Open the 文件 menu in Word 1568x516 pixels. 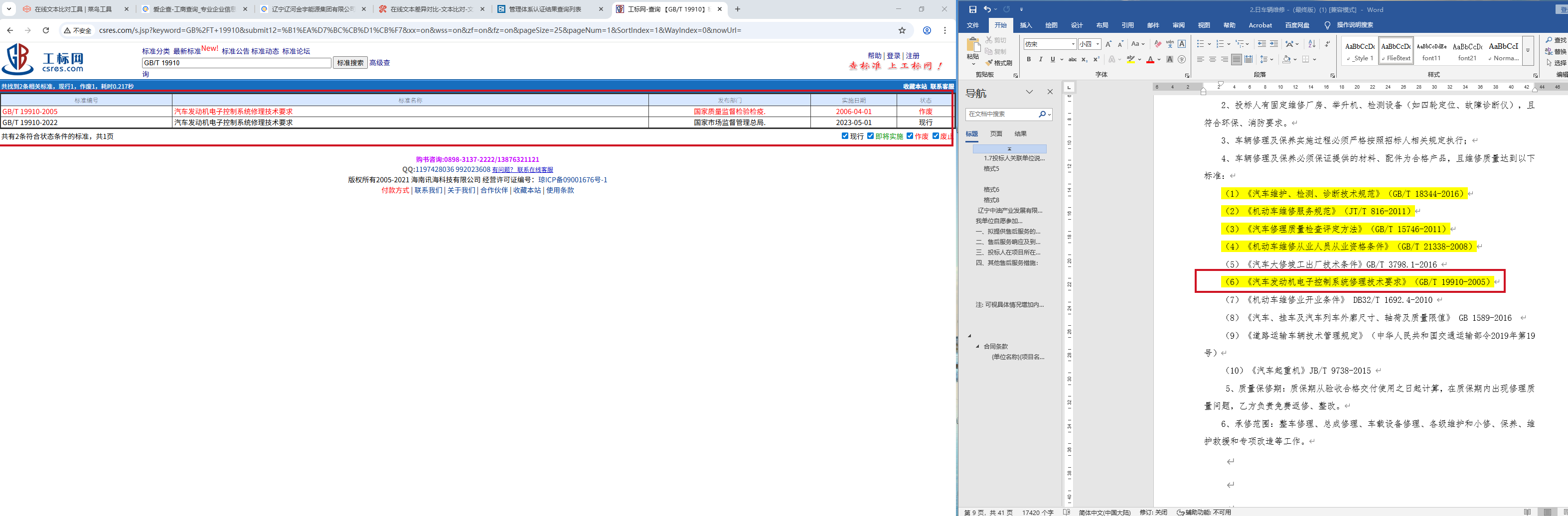[x=973, y=25]
